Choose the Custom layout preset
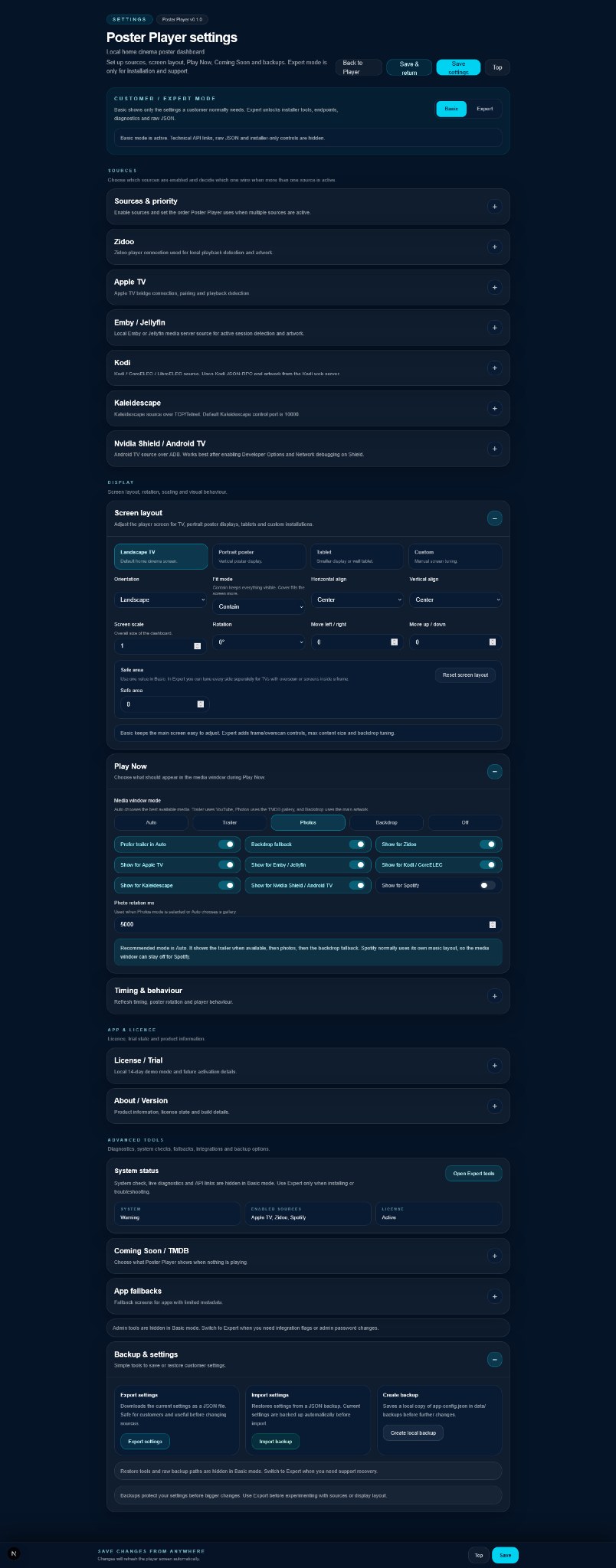Screen dimensions: 616x1568 point(456,557)
